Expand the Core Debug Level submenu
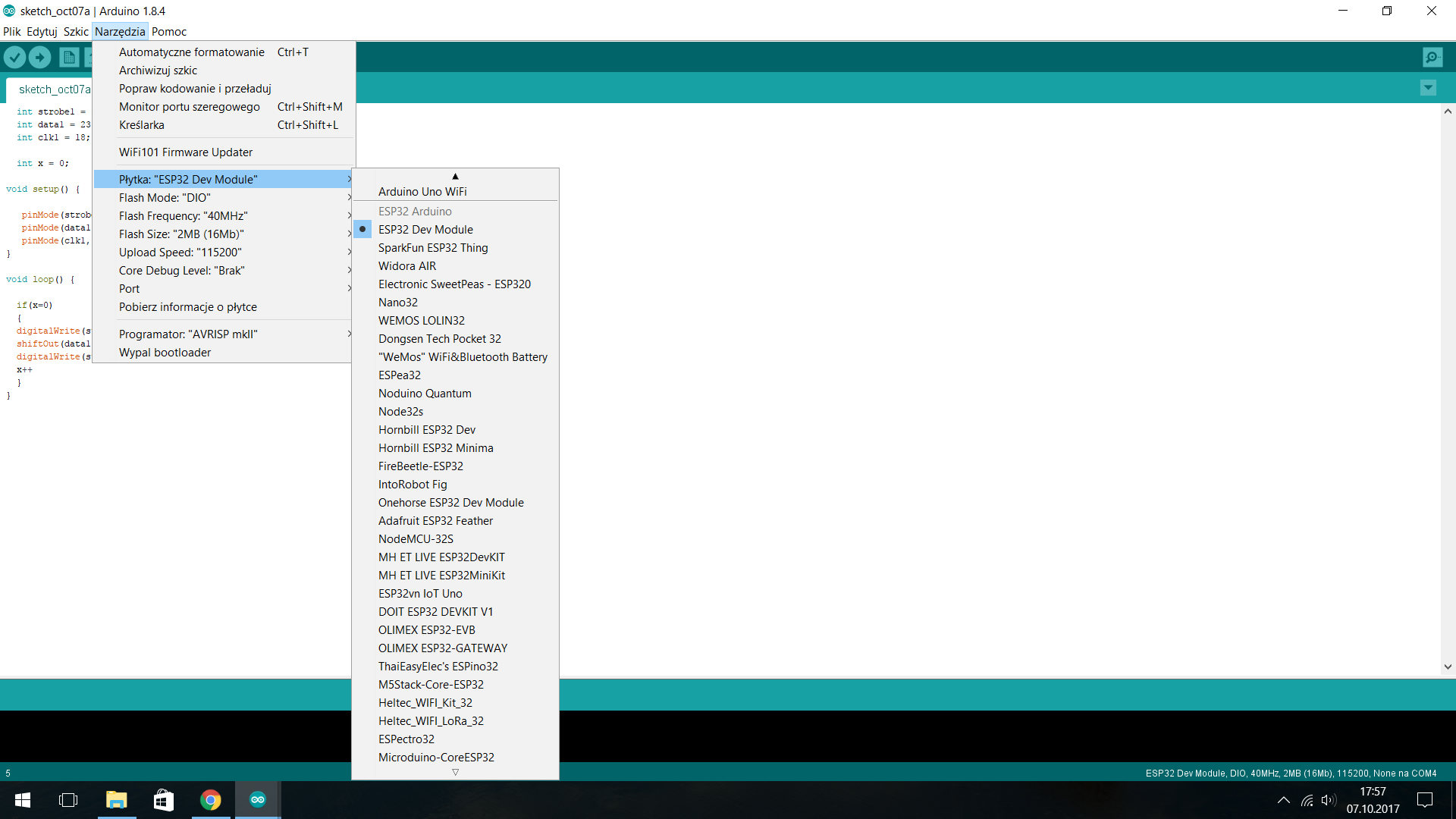This screenshot has width=1456, height=819. pos(224,270)
